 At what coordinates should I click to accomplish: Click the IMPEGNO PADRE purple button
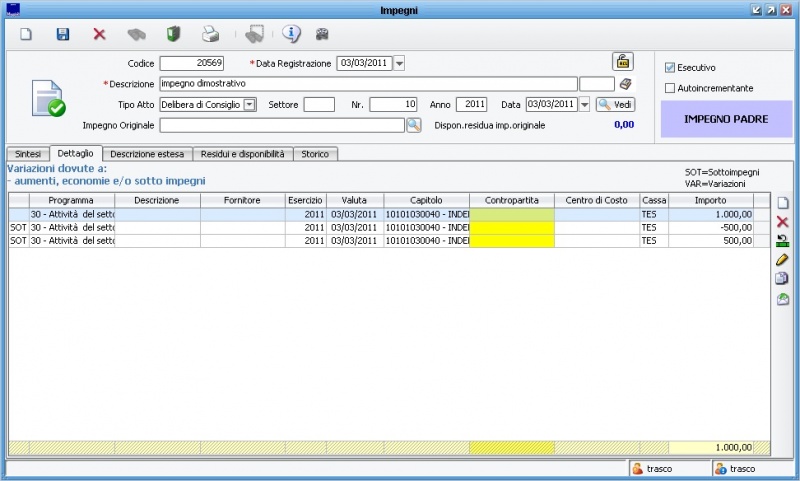pos(725,119)
